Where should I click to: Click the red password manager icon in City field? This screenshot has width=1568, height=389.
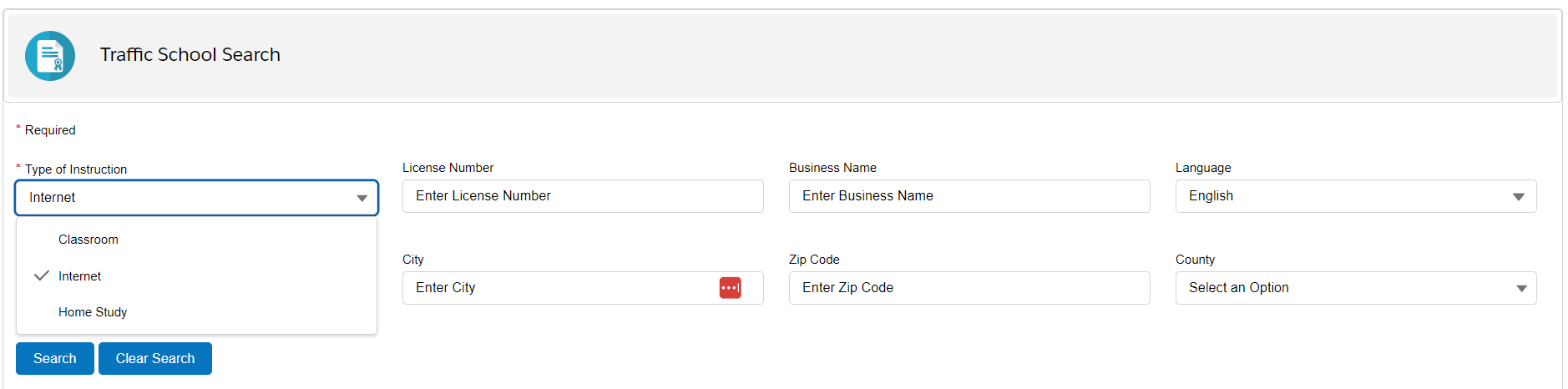point(730,288)
